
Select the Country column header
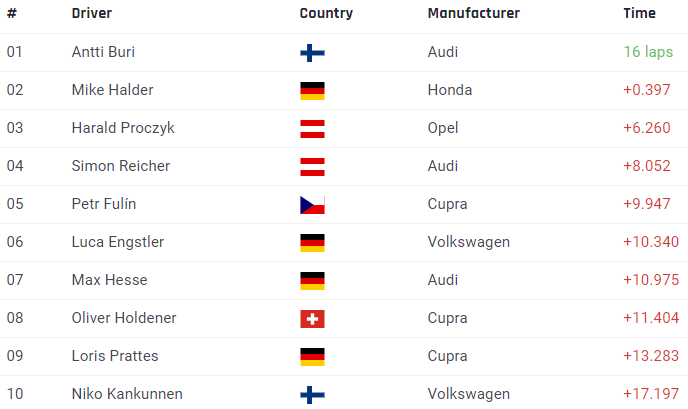(326, 13)
